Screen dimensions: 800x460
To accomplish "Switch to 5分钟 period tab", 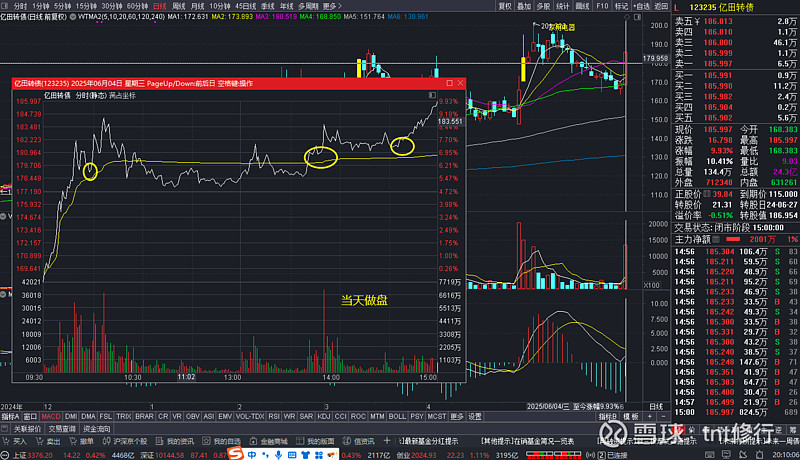I will (x=62, y=6).
